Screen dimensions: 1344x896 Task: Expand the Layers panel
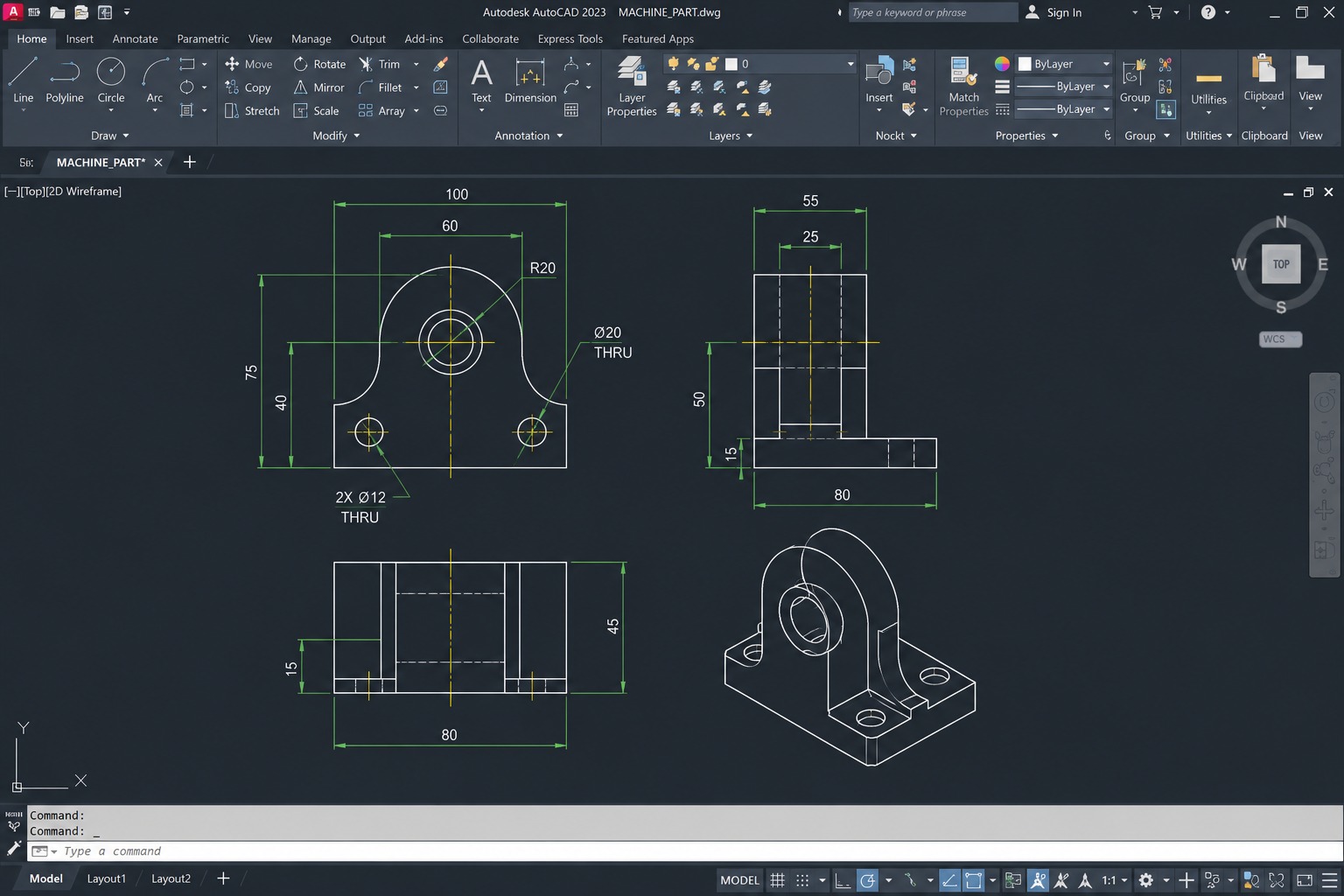(x=731, y=136)
